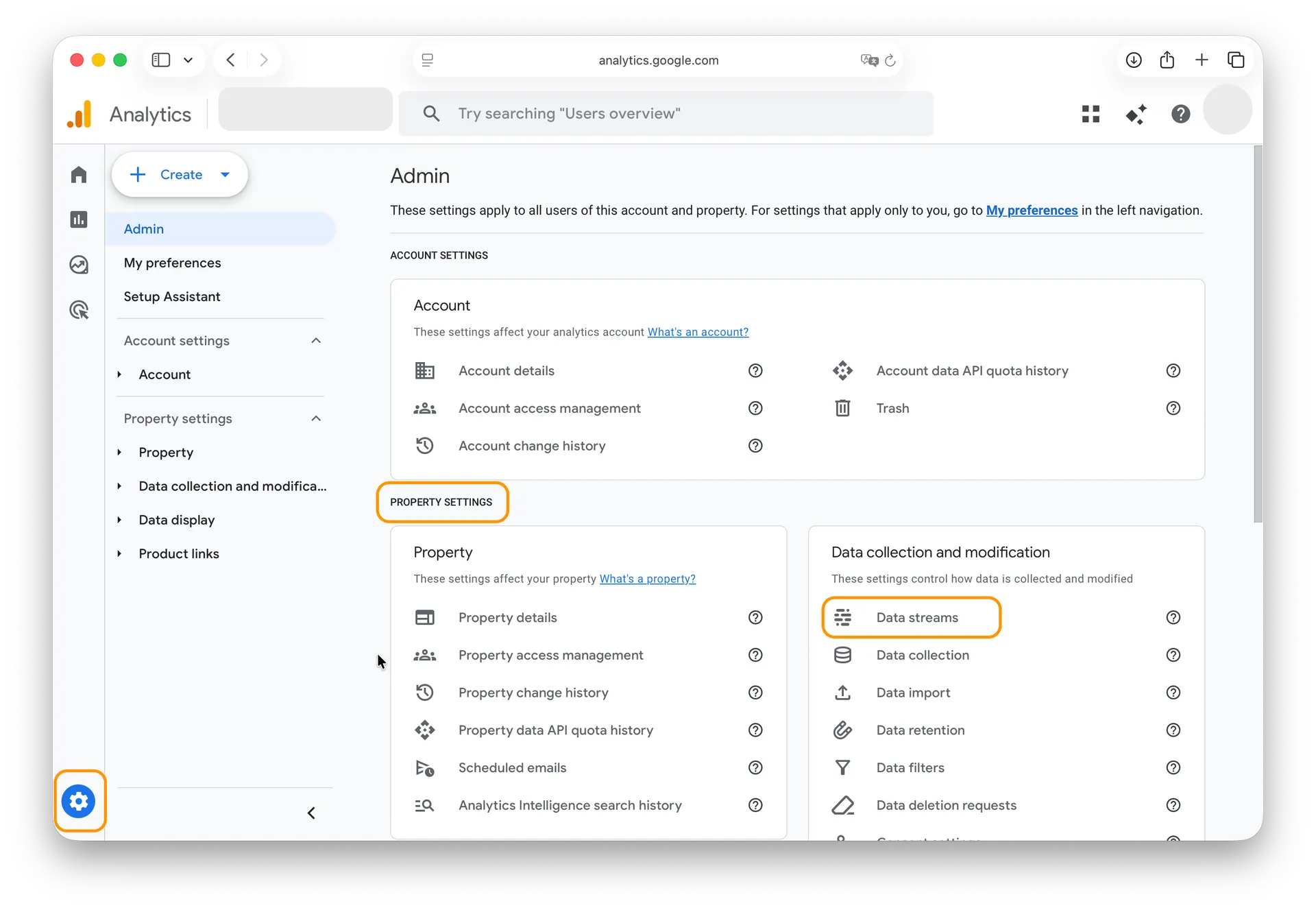
Task: Click the My preferences link in the description
Action: pos(1032,211)
